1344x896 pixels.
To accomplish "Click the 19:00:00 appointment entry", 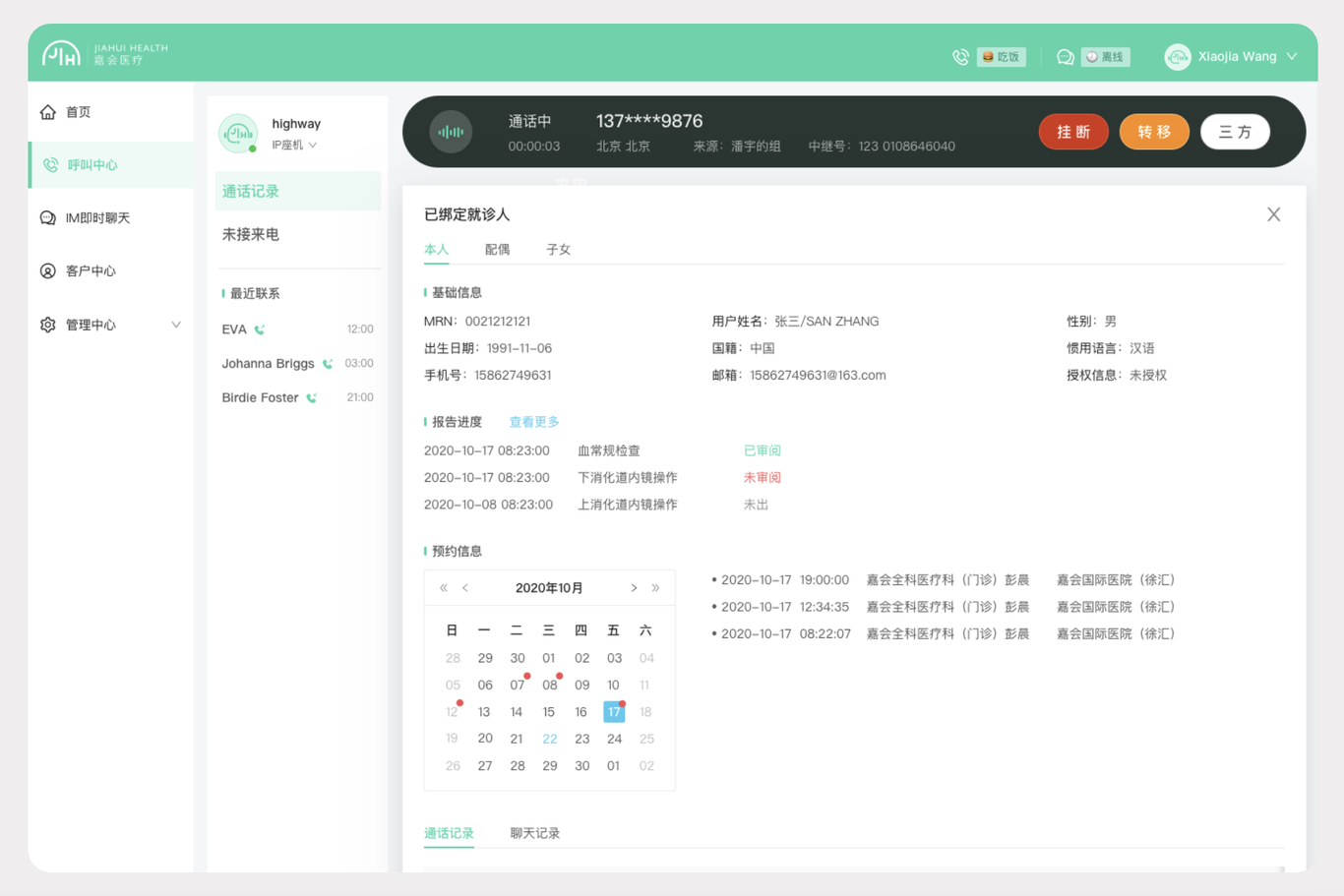I will tap(943, 580).
